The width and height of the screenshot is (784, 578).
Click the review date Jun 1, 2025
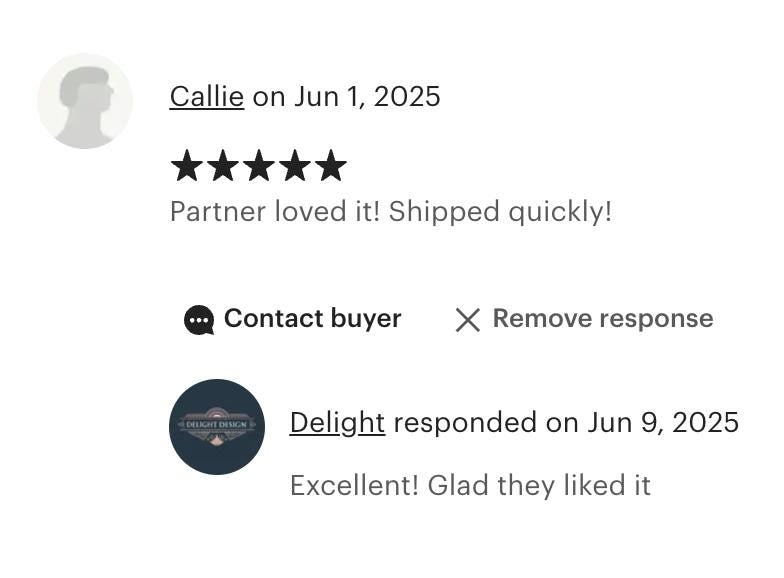click(367, 97)
